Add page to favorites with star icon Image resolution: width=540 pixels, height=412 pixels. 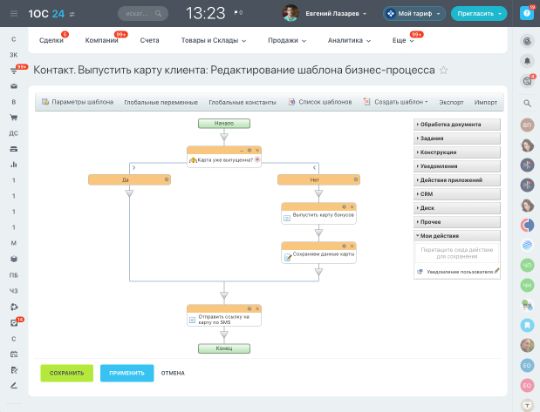tap(444, 70)
